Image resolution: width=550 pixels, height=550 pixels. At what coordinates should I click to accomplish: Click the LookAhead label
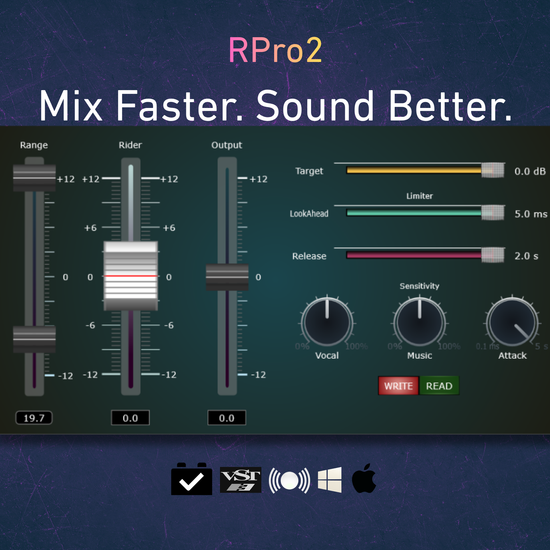[309, 214]
